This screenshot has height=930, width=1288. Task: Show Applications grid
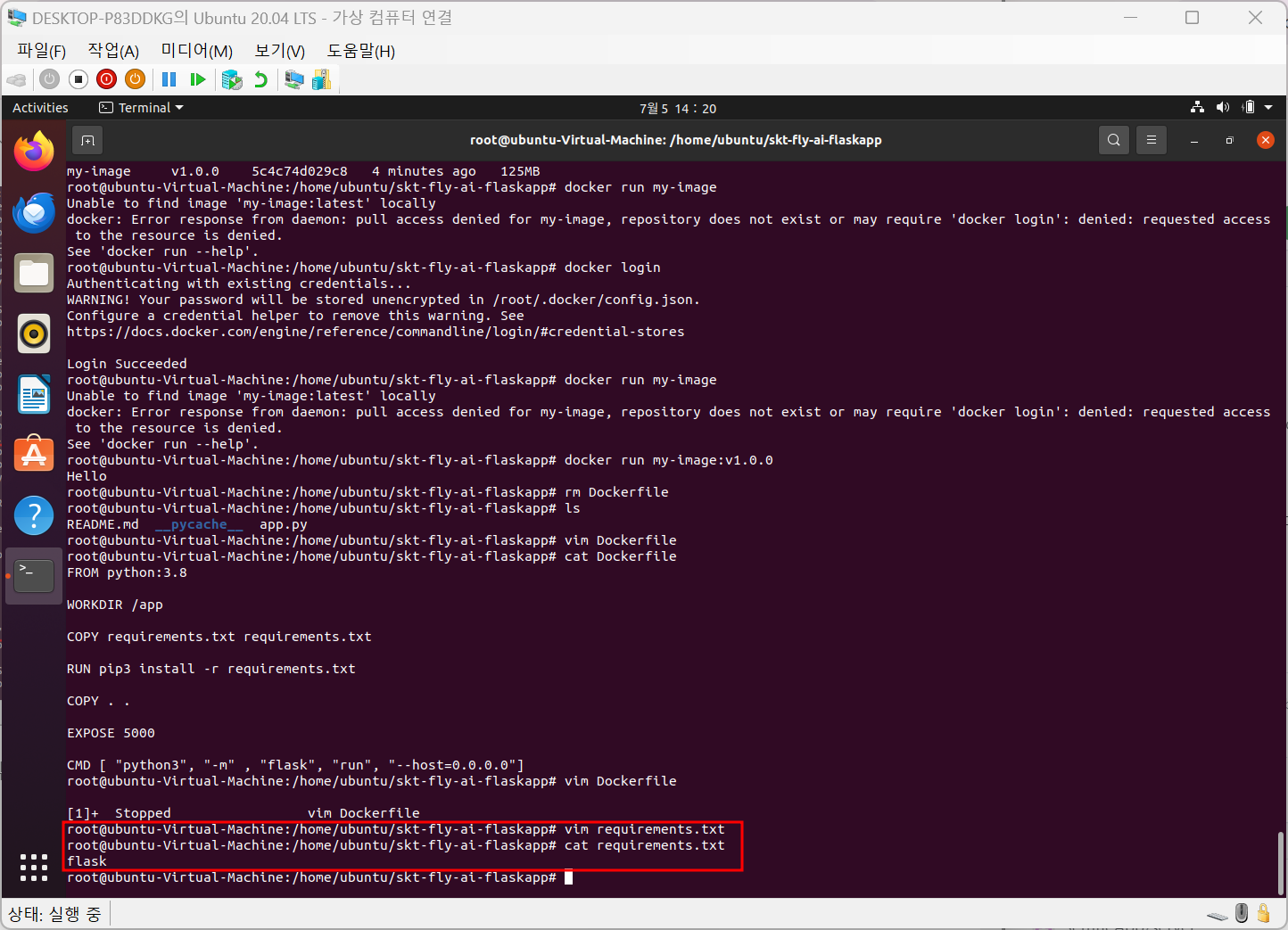[34, 867]
